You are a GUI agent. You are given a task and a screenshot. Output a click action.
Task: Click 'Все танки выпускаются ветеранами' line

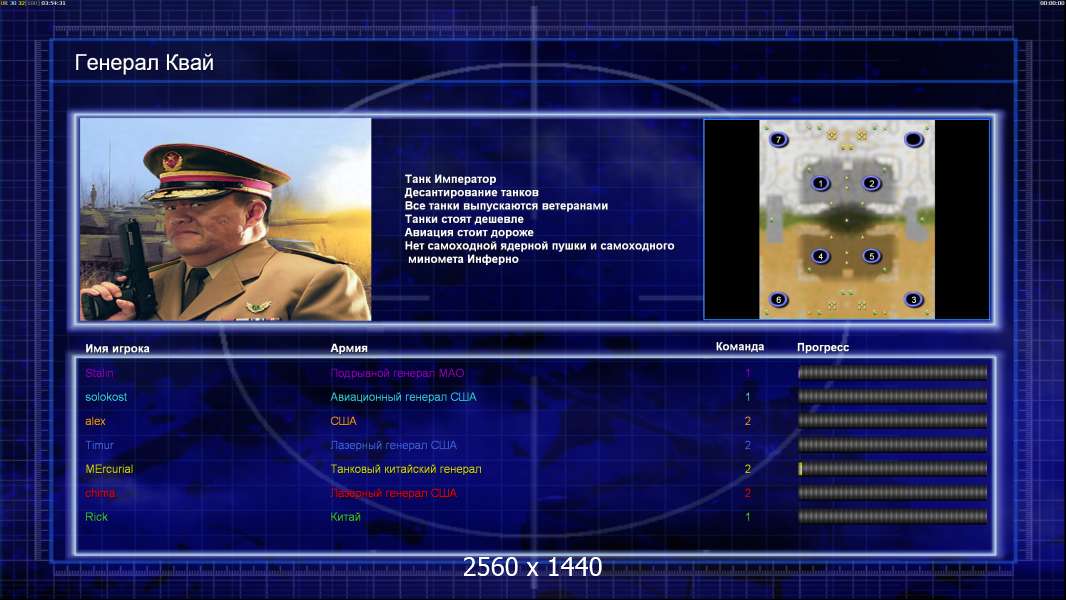506,205
